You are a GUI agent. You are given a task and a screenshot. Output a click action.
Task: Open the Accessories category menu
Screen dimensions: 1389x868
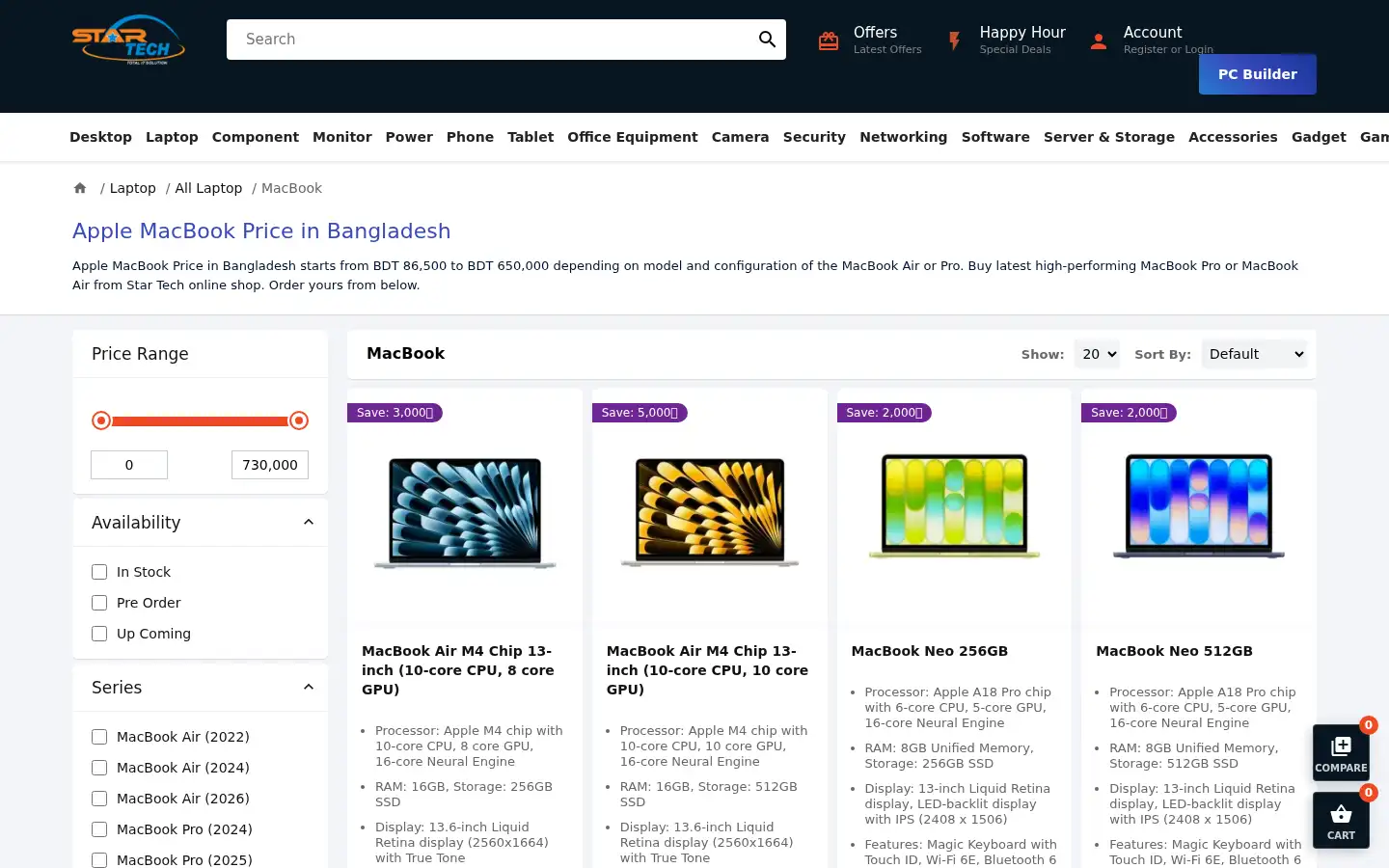(1233, 137)
